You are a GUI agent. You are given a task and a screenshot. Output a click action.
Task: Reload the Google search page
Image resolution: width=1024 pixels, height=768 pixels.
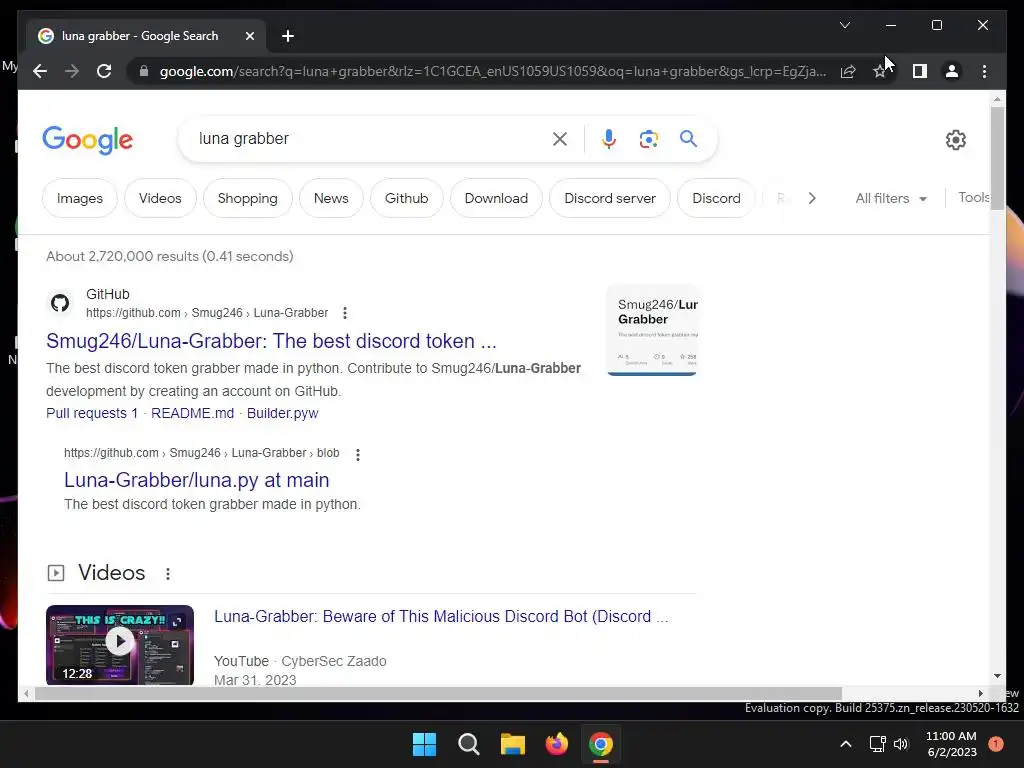[x=104, y=71]
